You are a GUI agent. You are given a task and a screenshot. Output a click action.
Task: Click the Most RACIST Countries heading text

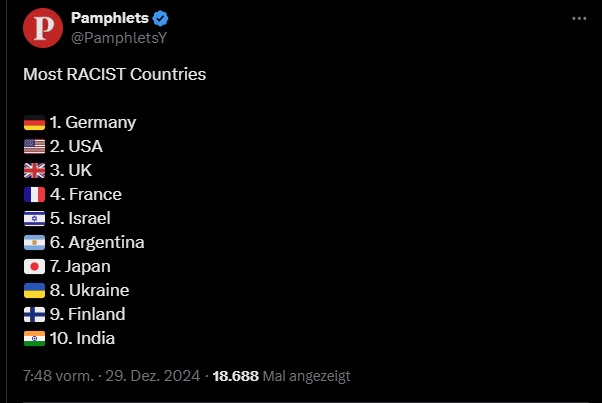tap(114, 74)
